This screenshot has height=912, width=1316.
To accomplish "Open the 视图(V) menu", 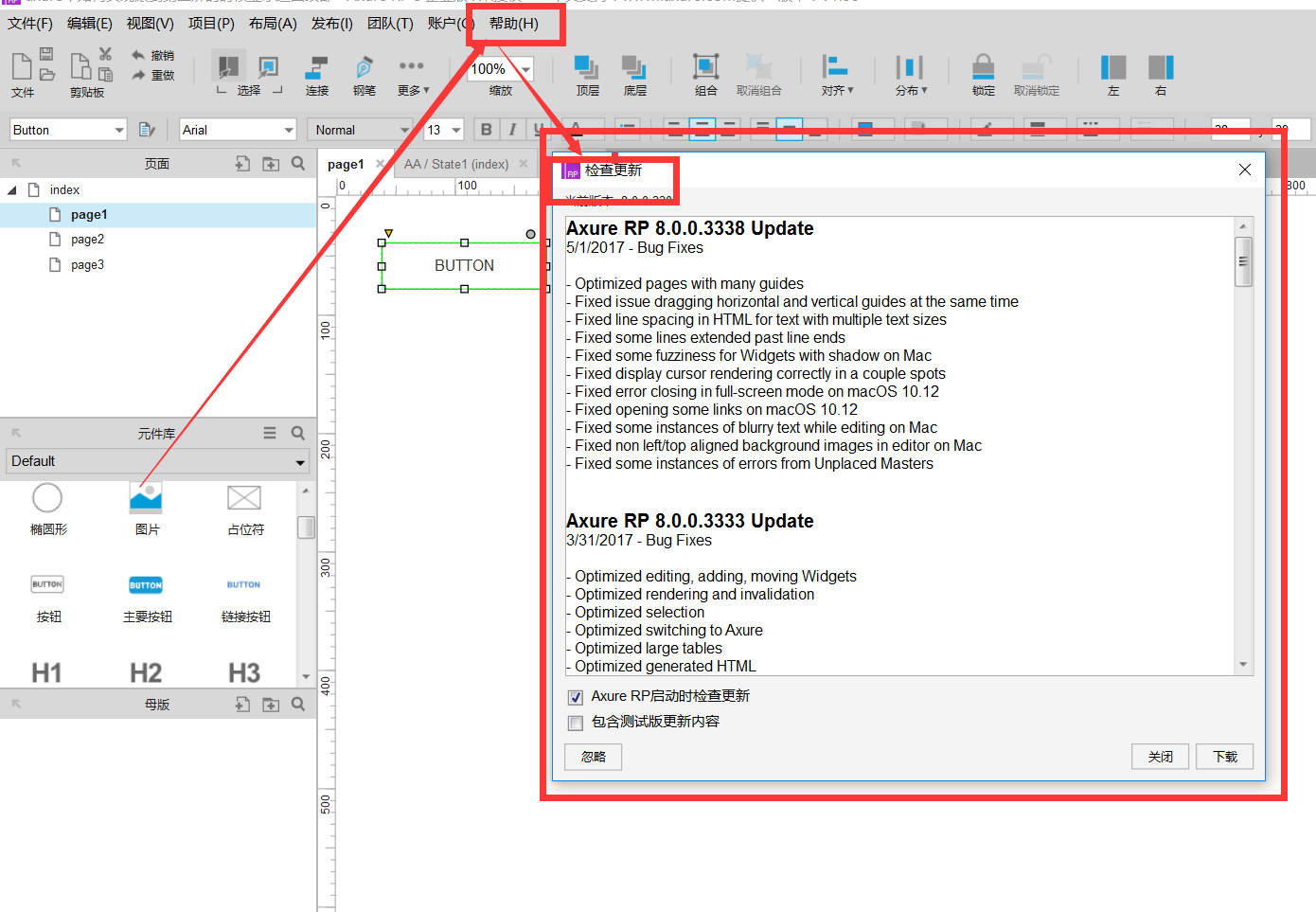I will pyautogui.click(x=150, y=23).
